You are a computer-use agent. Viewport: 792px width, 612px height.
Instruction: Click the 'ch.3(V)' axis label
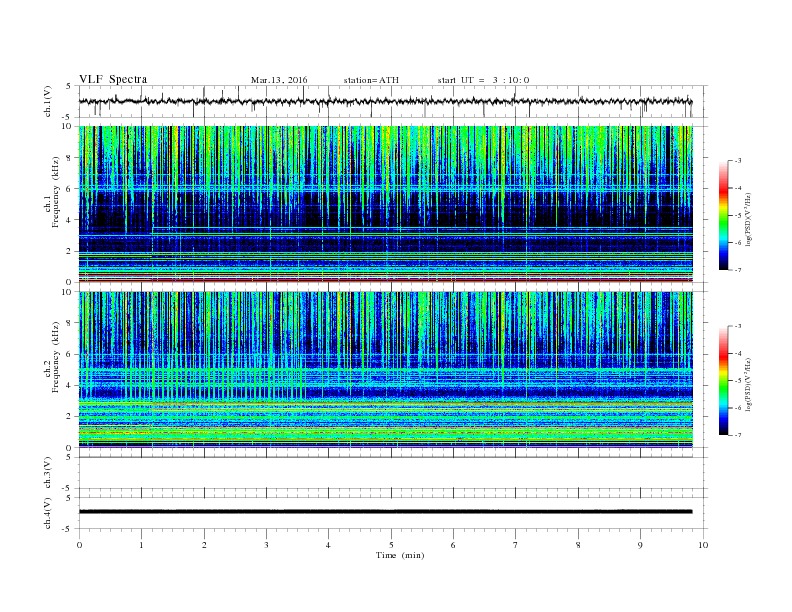point(48,473)
